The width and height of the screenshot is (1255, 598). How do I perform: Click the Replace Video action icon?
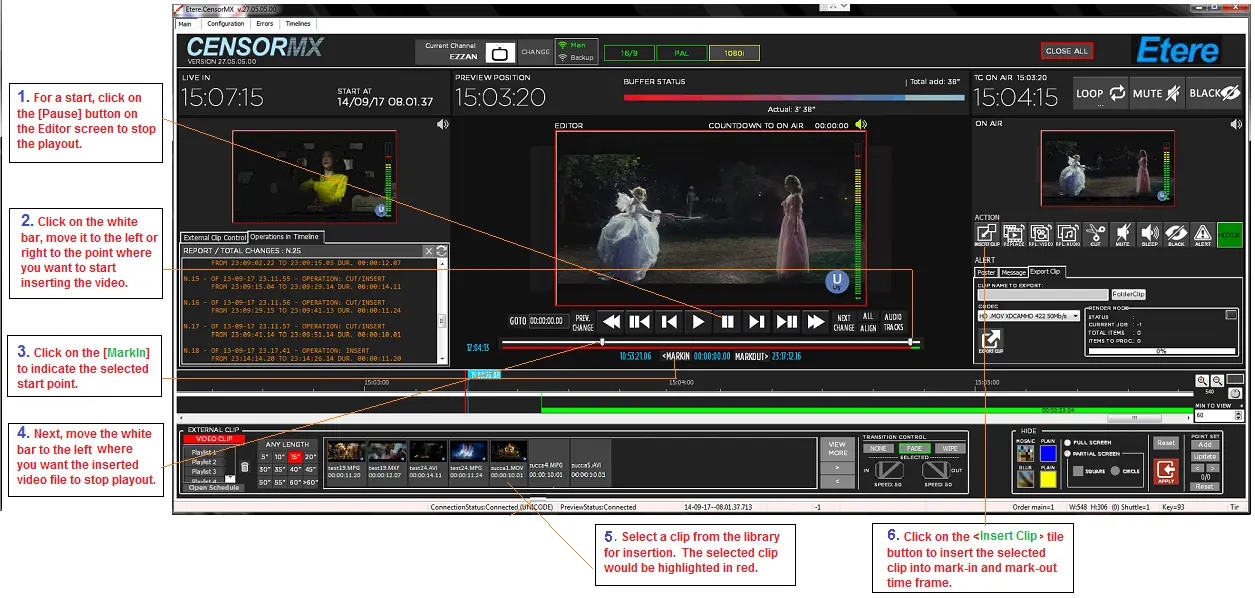1040,235
